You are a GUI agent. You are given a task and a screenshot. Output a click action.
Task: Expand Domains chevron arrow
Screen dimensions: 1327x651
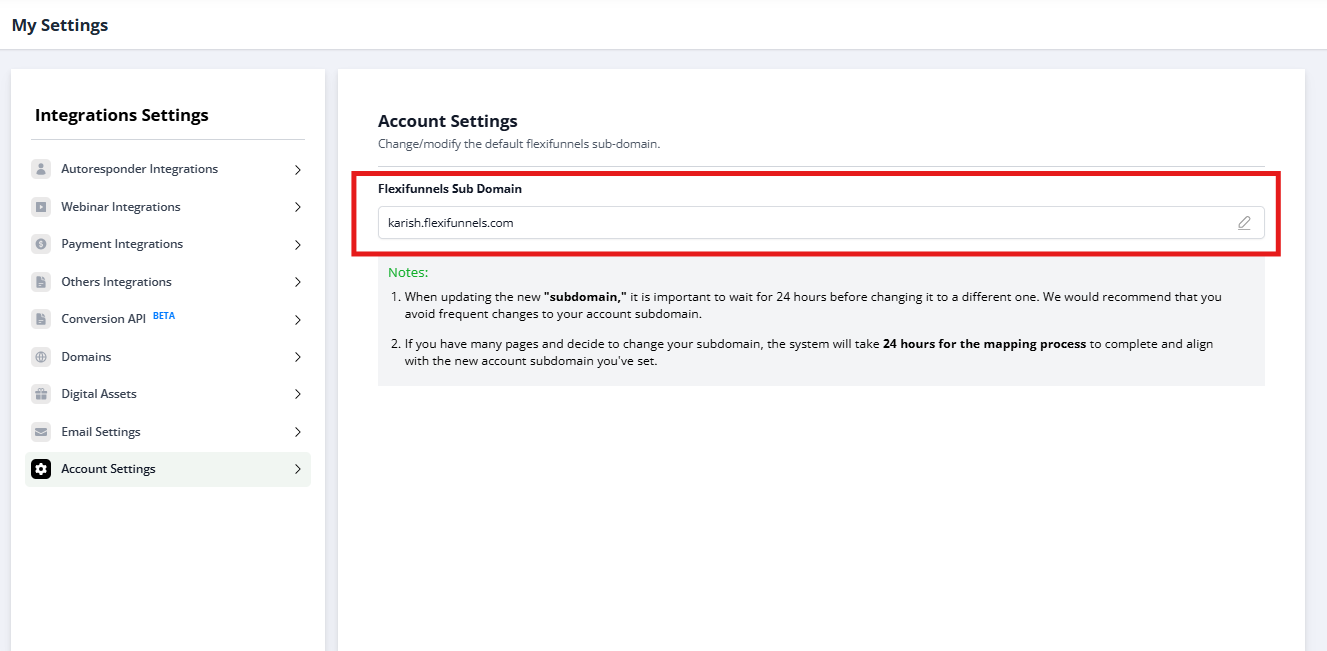point(298,357)
